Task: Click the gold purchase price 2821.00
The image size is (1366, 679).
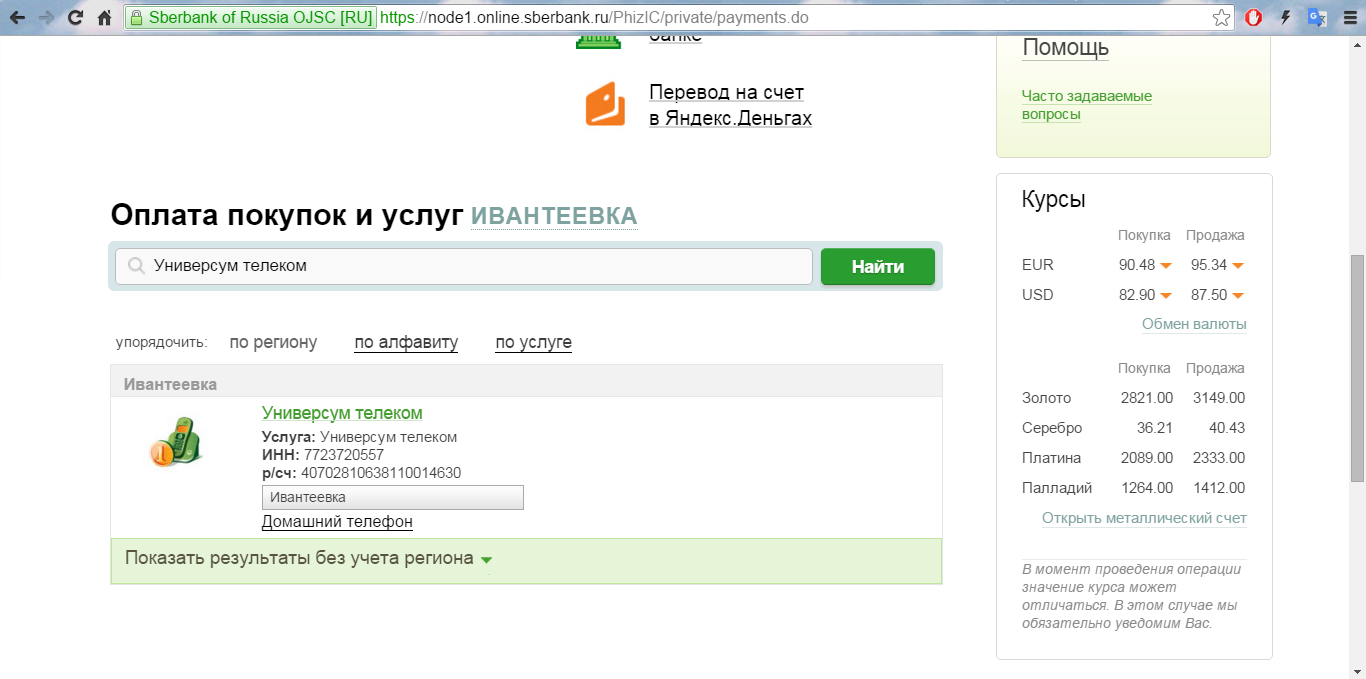Action: [1147, 398]
